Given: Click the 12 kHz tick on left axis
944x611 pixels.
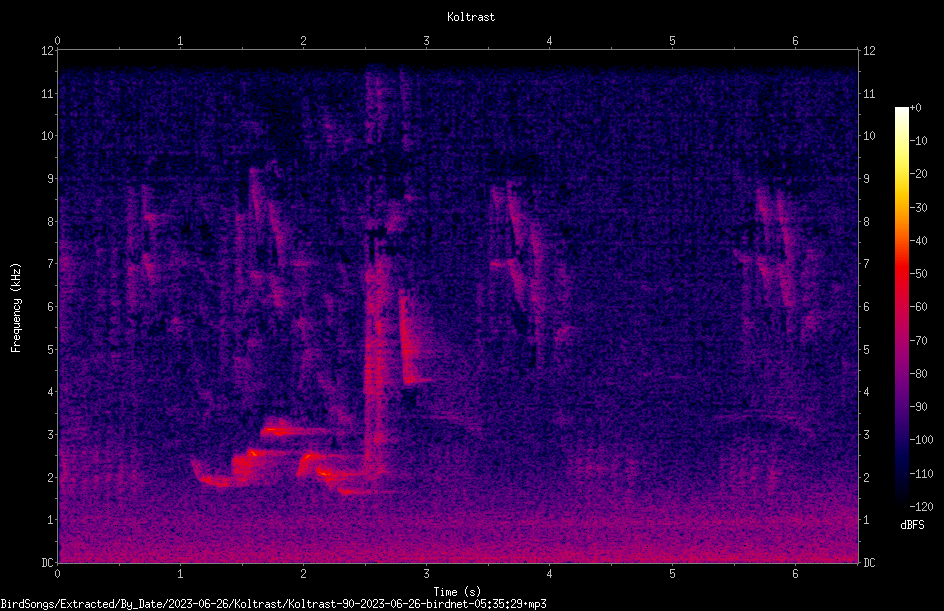Looking at the screenshot, I should click(x=47, y=51).
